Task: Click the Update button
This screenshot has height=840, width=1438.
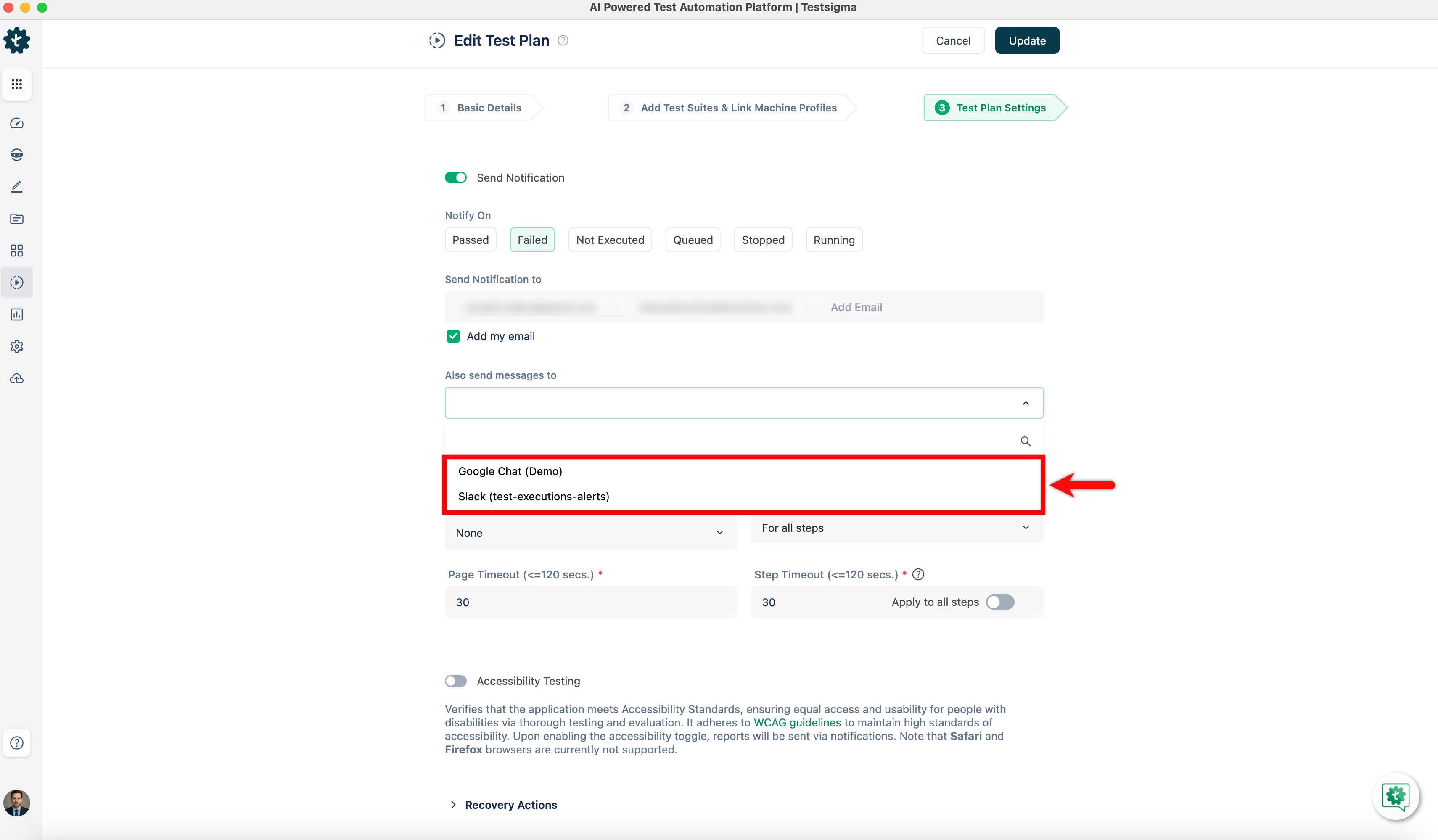Action: 1027,40
